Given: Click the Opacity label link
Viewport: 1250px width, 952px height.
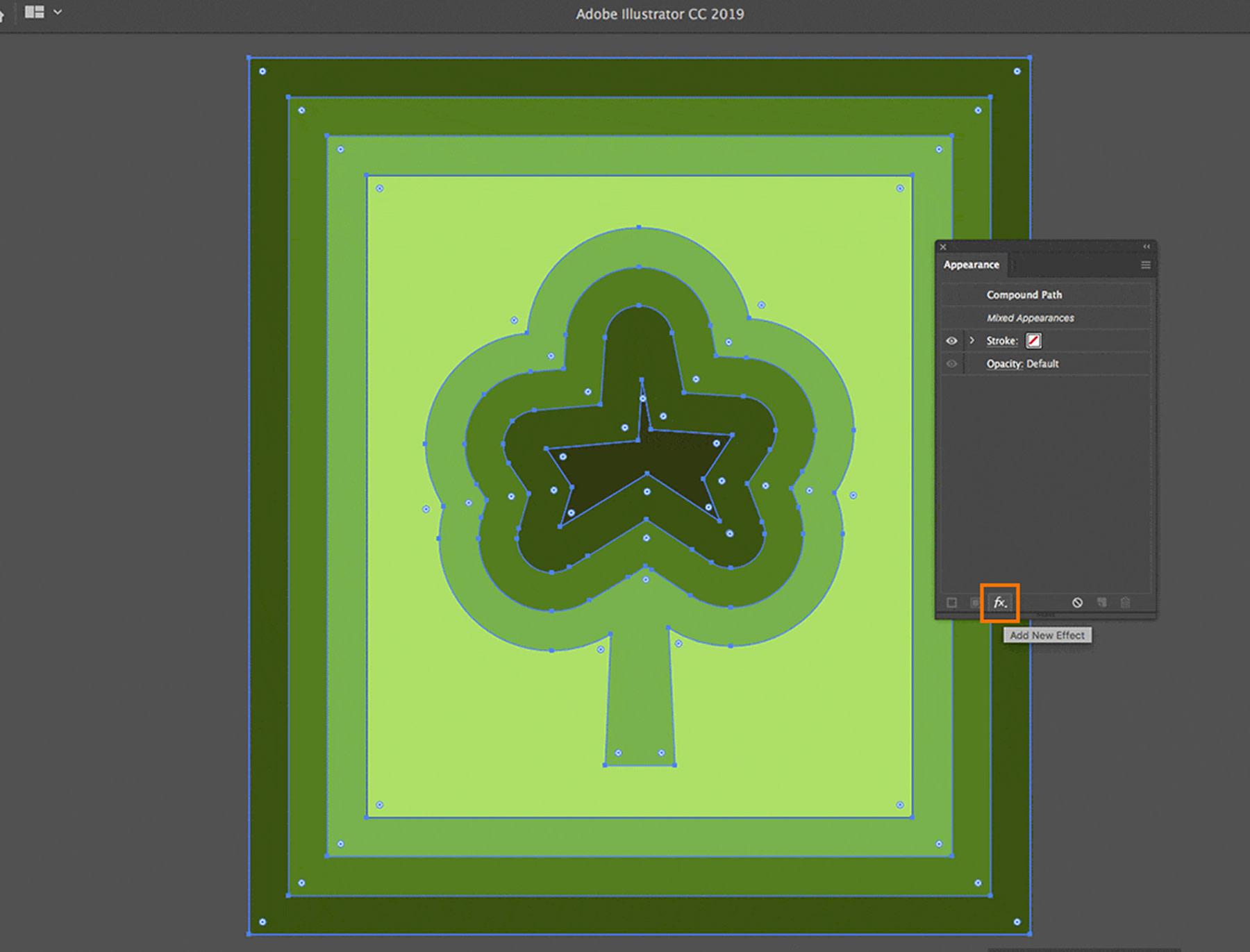Looking at the screenshot, I should coord(1005,364).
